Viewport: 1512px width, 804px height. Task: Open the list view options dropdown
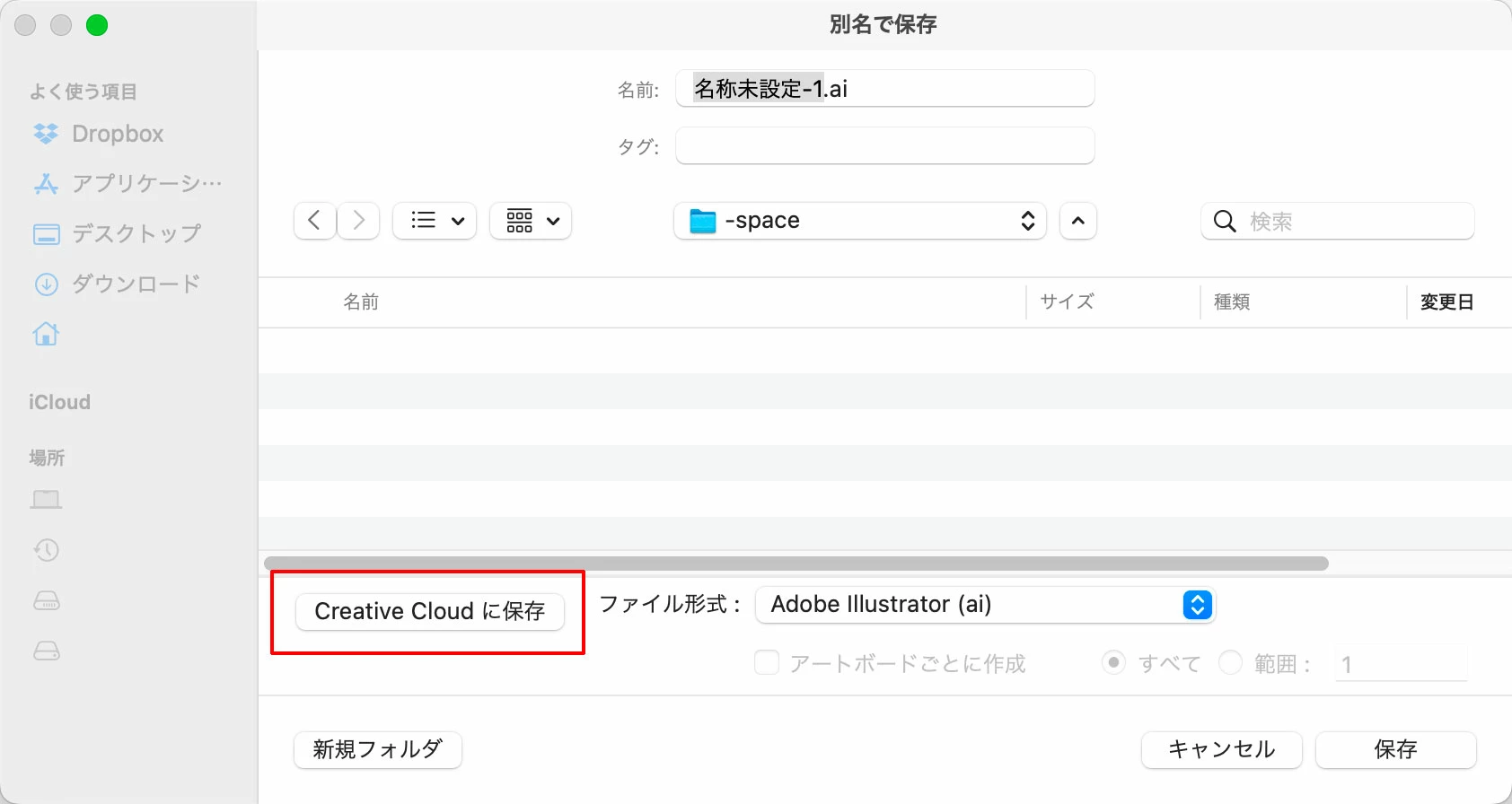coord(435,221)
